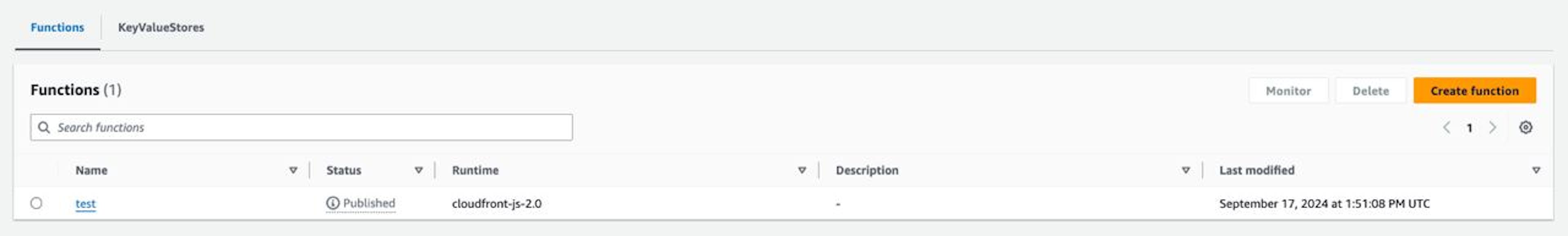Focus the Search functions field
The width and height of the screenshot is (1568, 236).
click(301, 127)
